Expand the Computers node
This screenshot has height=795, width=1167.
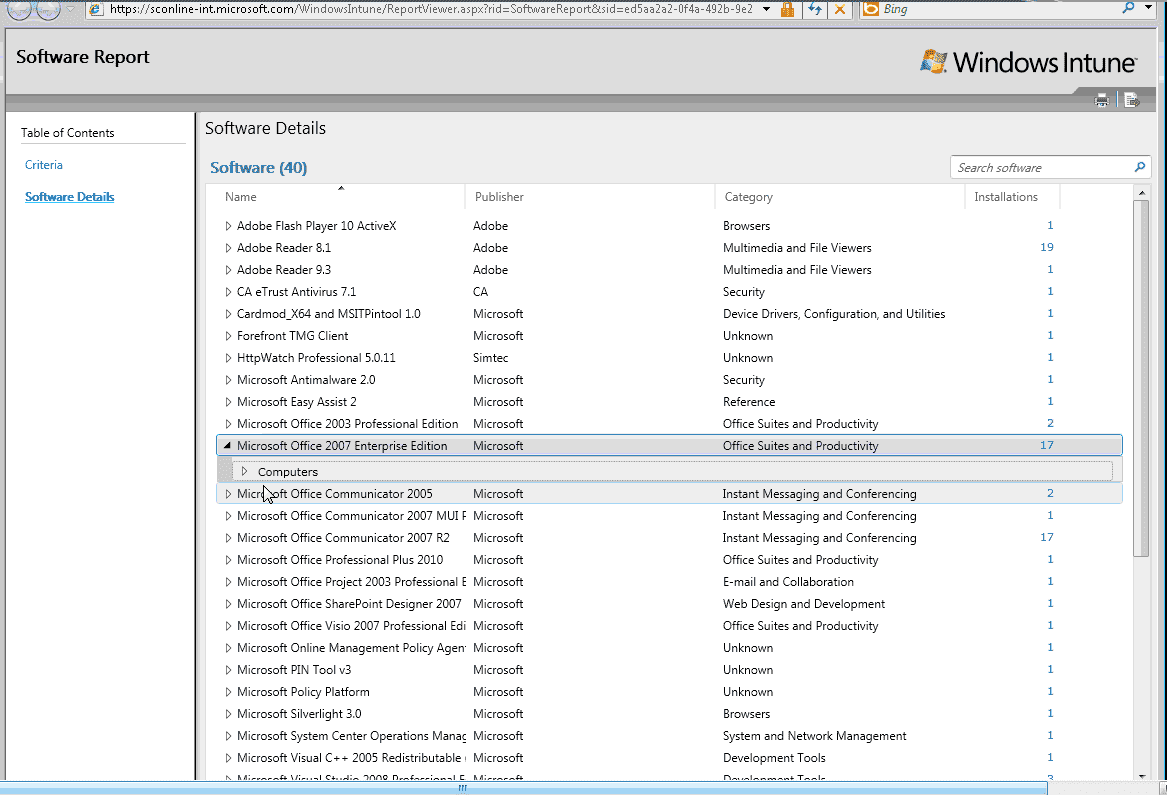[x=245, y=470]
